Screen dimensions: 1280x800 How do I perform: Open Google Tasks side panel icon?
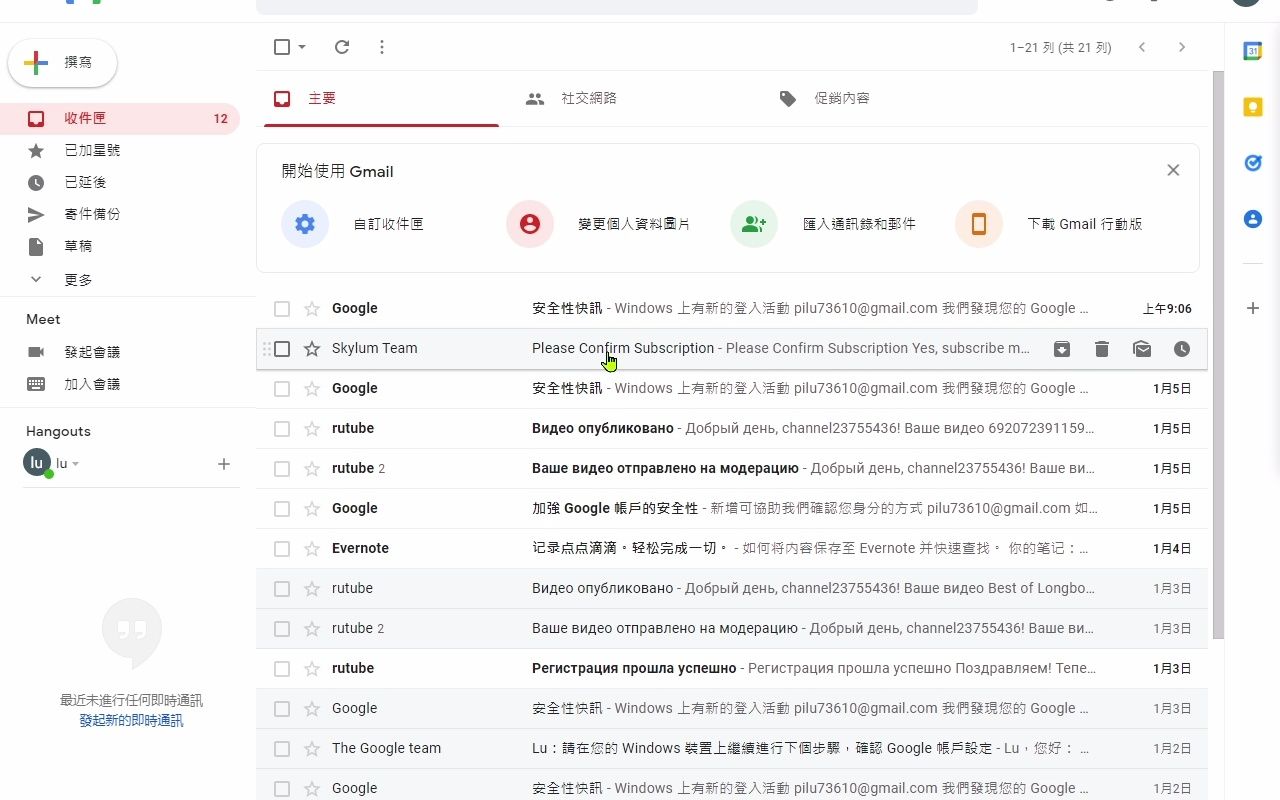coord(1252,162)
